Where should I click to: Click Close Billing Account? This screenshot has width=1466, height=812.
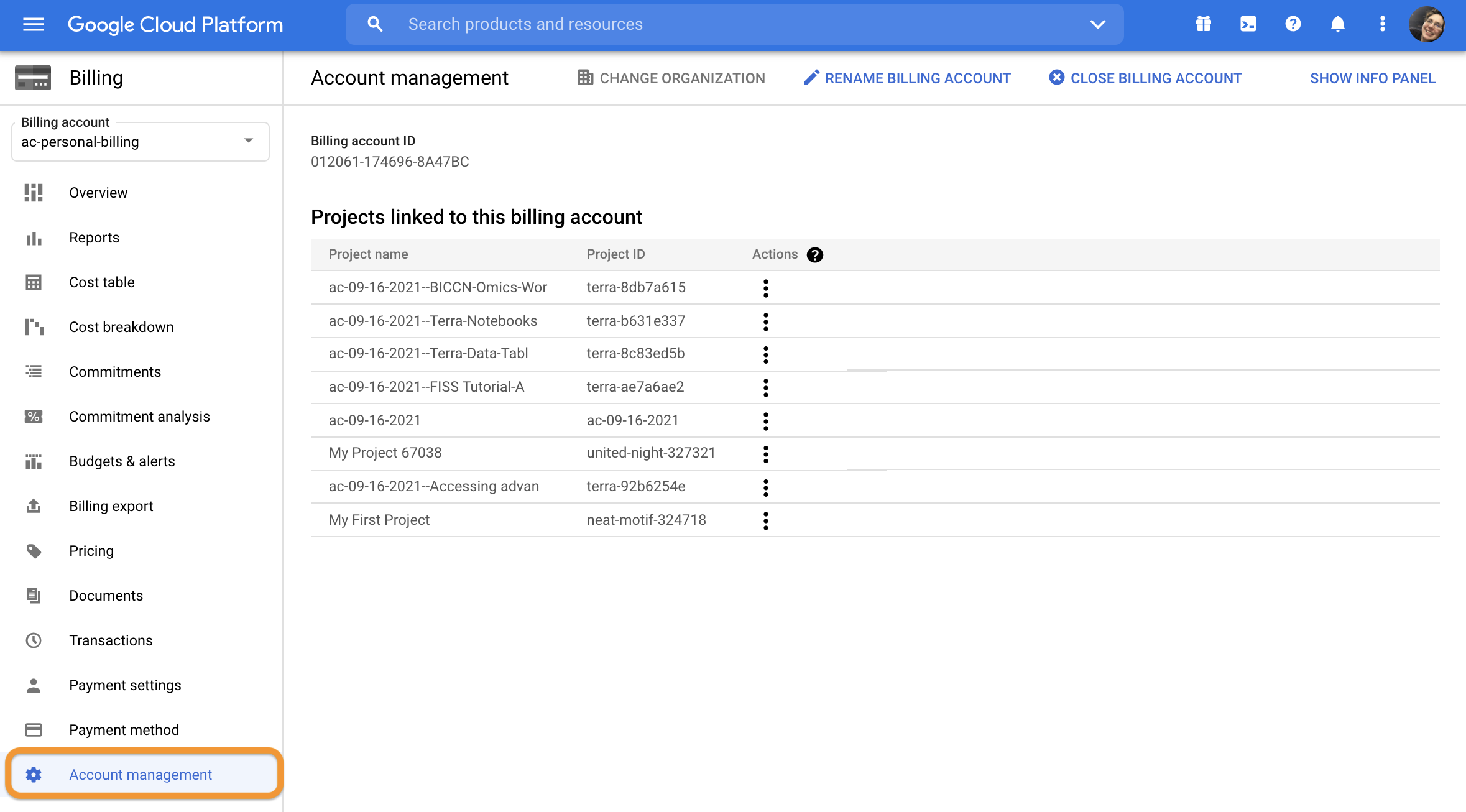pos(1145,78)
